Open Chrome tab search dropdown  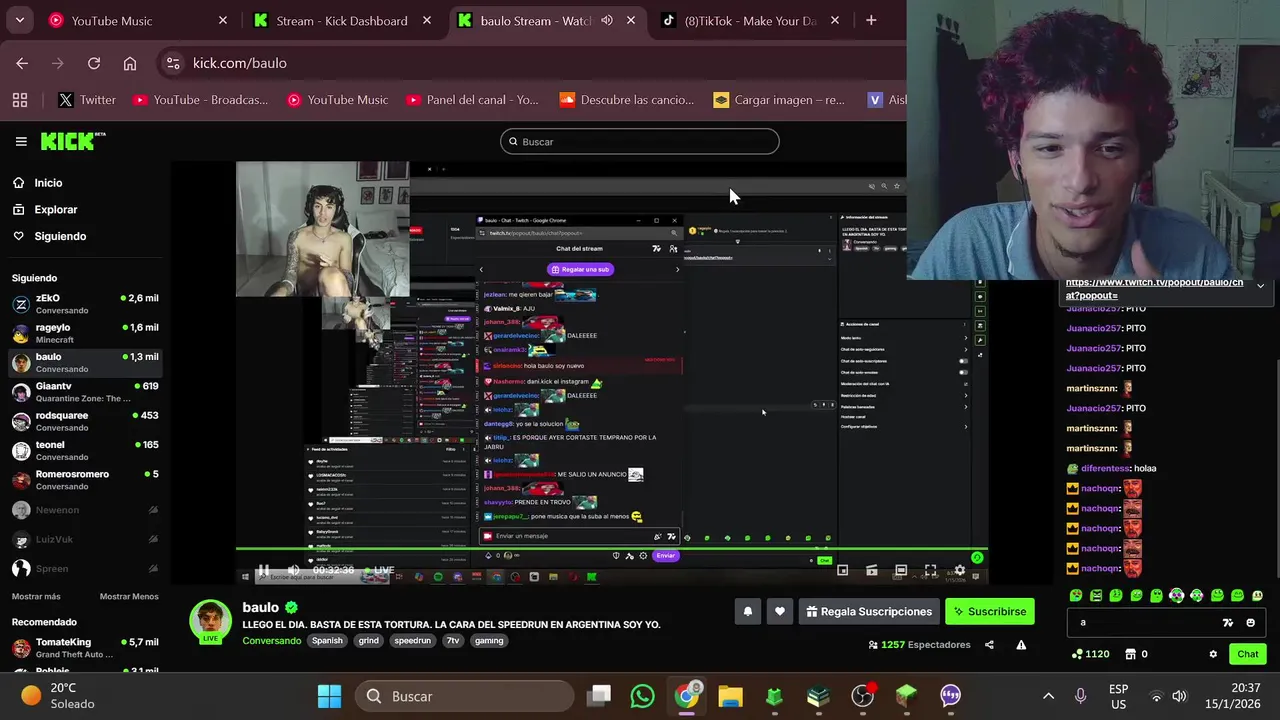pyautogui.click(x=19, y=20)
